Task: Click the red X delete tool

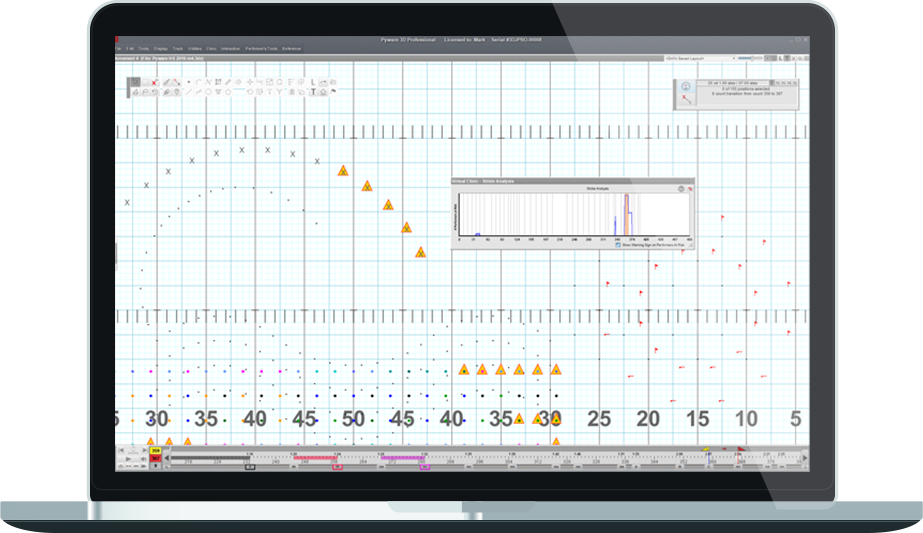Action: click(x=154, y=82)
